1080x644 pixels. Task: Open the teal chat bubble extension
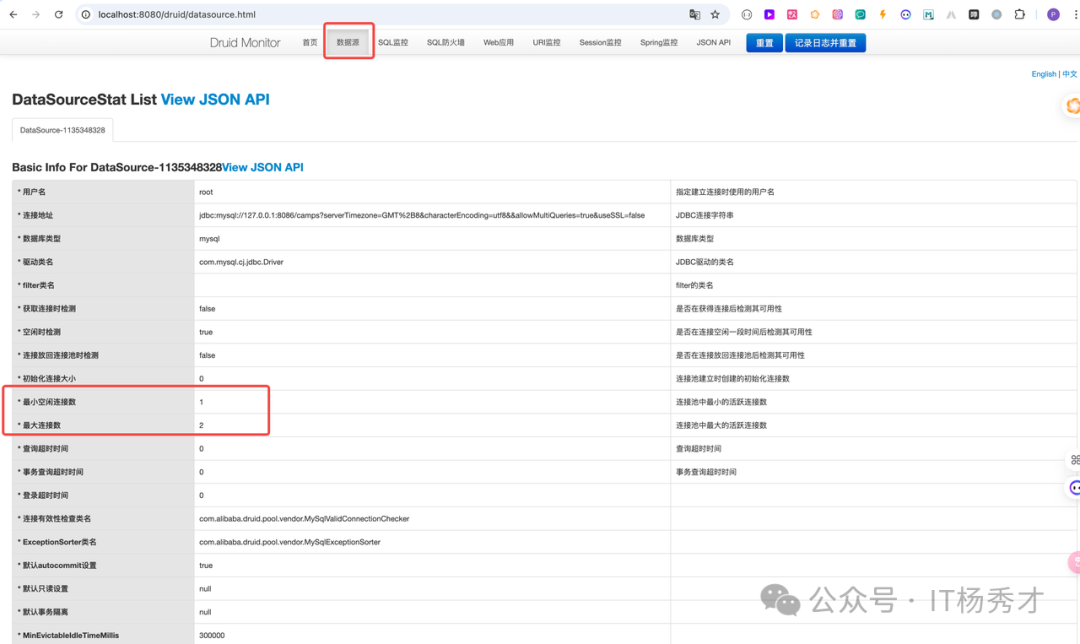pos(860,14)
